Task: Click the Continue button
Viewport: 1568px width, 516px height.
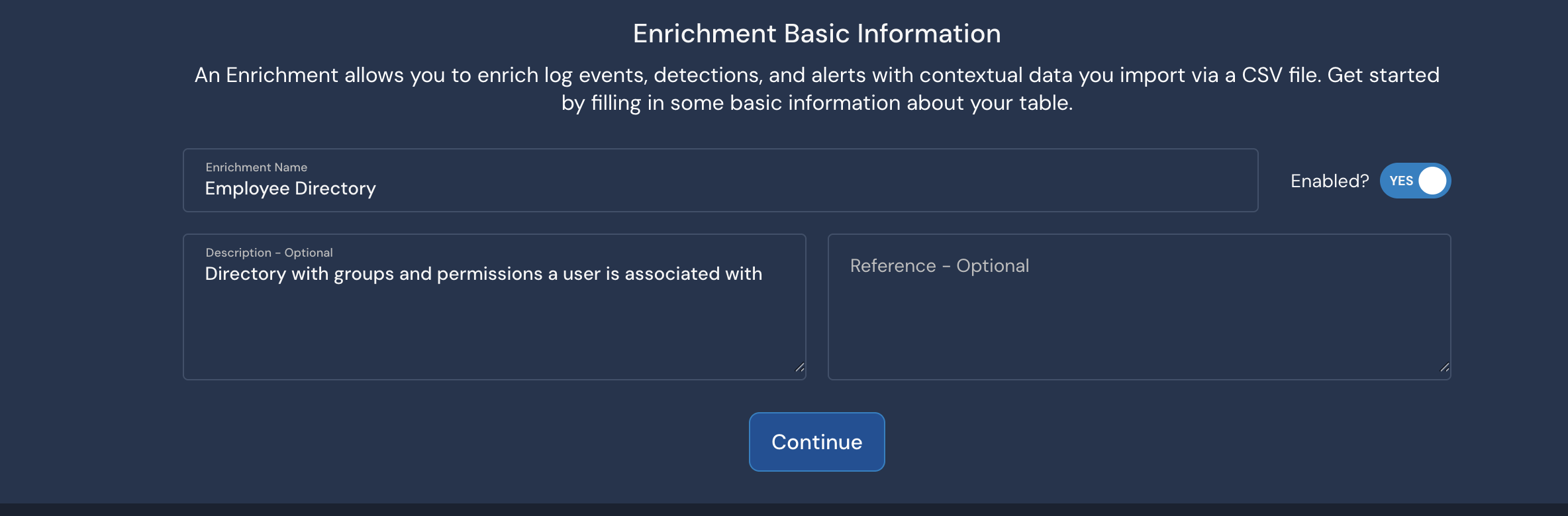Action: (x=816, y=442)
